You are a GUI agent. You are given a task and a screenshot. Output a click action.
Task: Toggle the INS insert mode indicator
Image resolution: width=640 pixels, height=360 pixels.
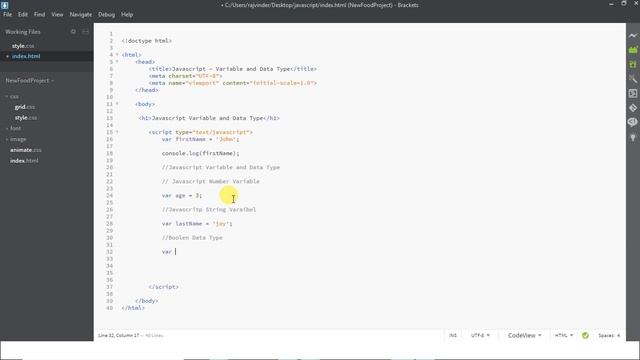(x=453, y=335)
